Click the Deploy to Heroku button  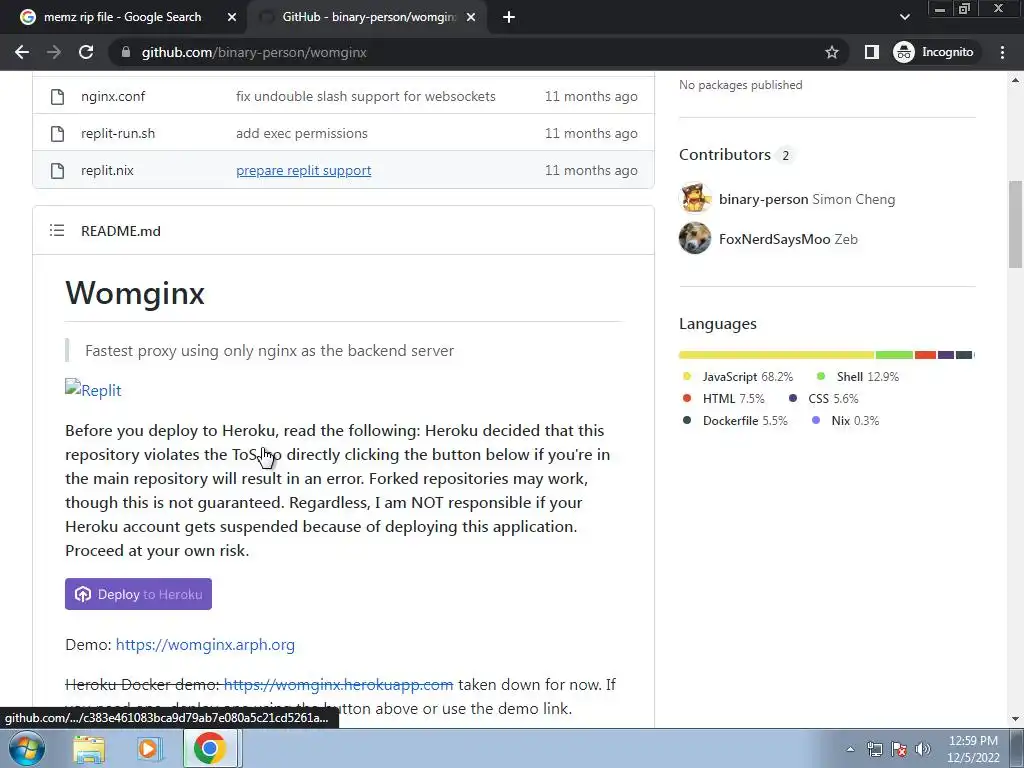pos(138,594)
